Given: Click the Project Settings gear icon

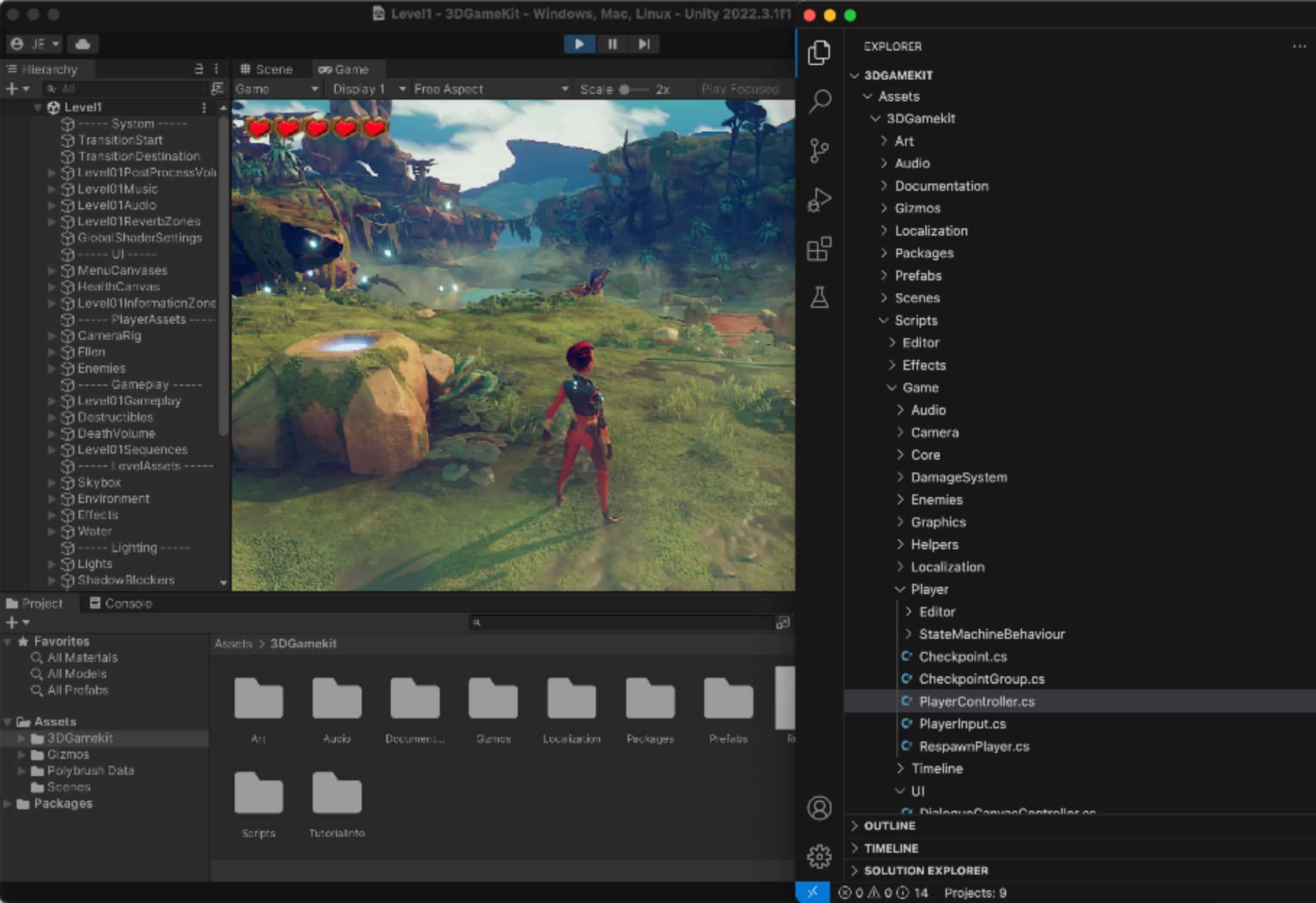Looking at the screenshot, I should pyautogui.click(x=819, y=855).
